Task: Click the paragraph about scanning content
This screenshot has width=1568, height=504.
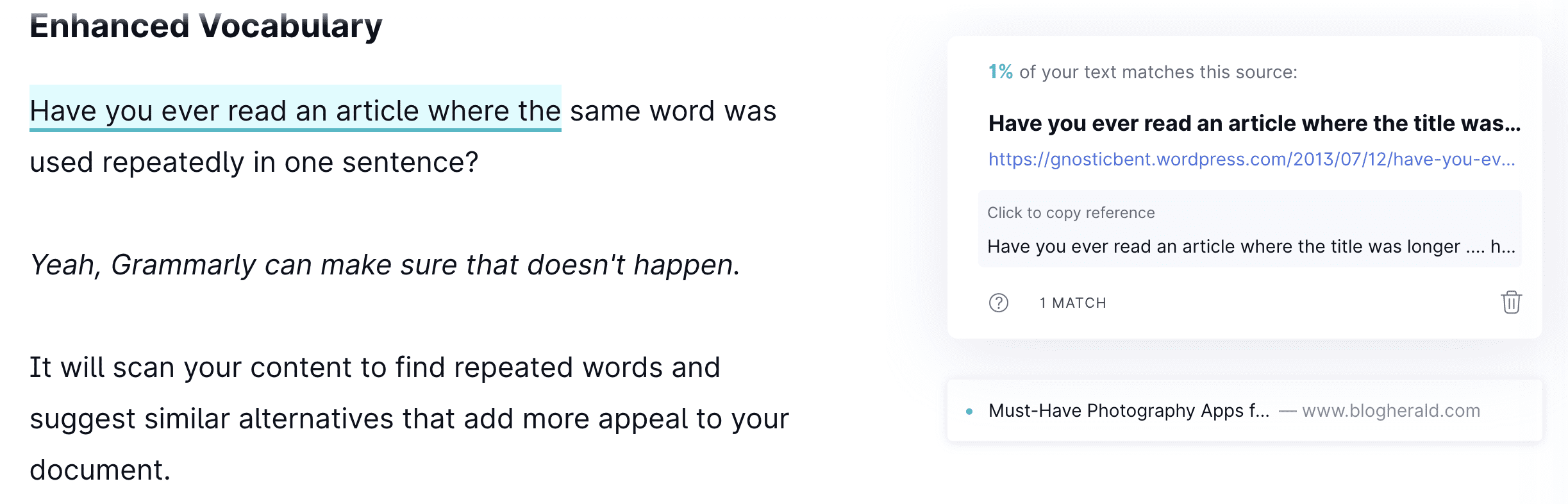Action: click(x=409, y=418)
